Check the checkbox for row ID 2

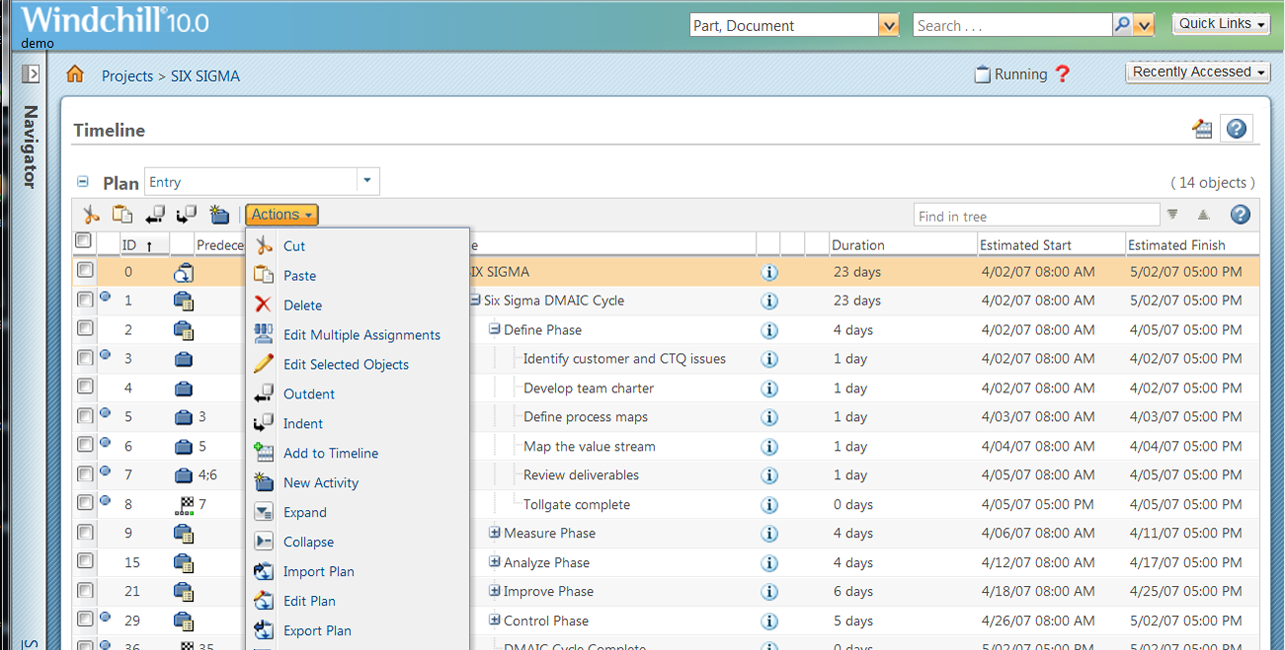click(x=85, y=328)
